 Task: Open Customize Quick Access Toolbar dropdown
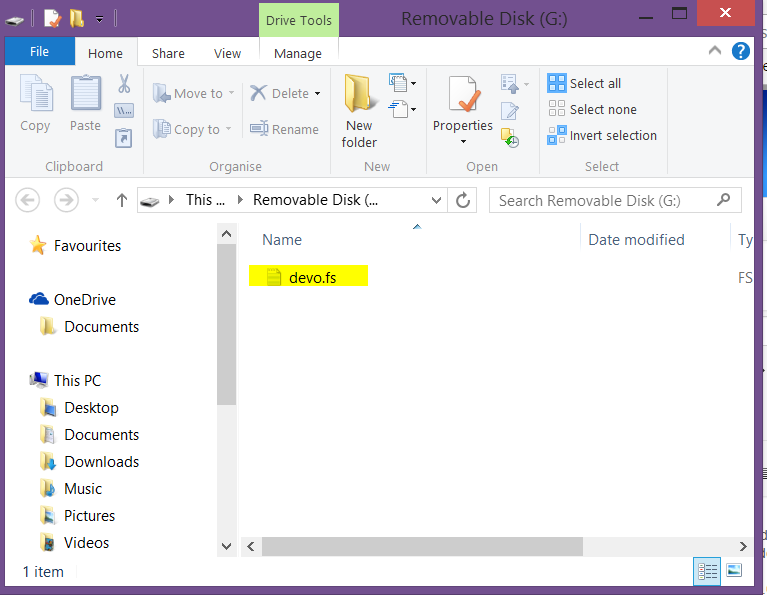99,20
